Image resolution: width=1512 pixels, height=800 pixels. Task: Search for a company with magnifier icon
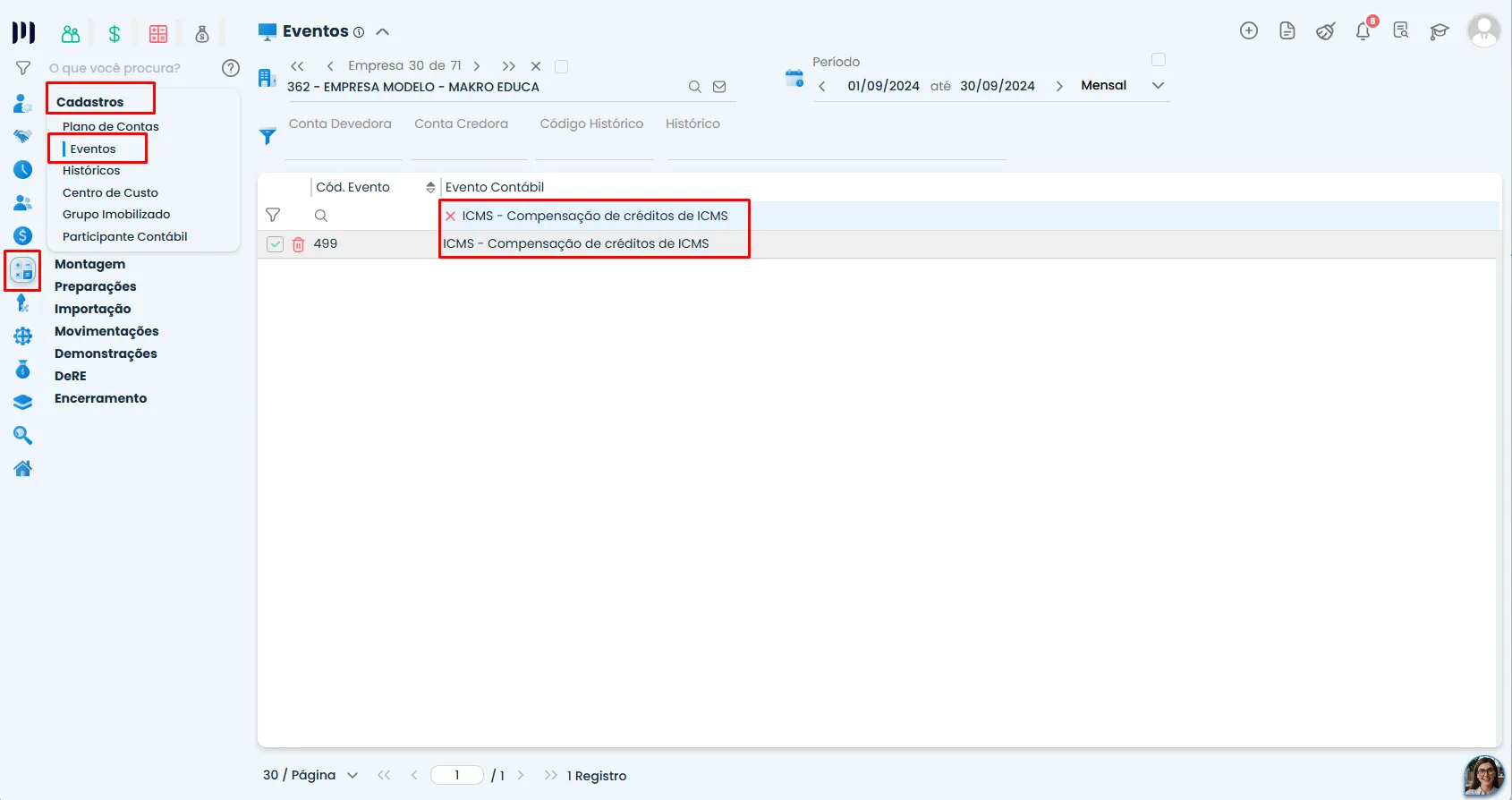(694, 87)
